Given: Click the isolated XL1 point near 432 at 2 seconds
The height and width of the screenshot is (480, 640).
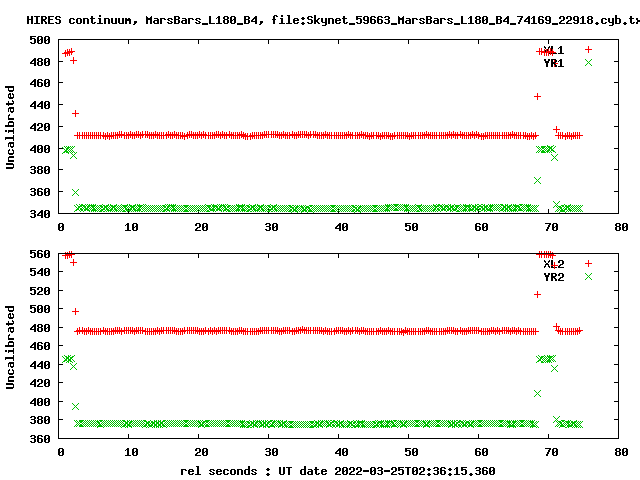Looking at the screenshot, I should (75, 113).
